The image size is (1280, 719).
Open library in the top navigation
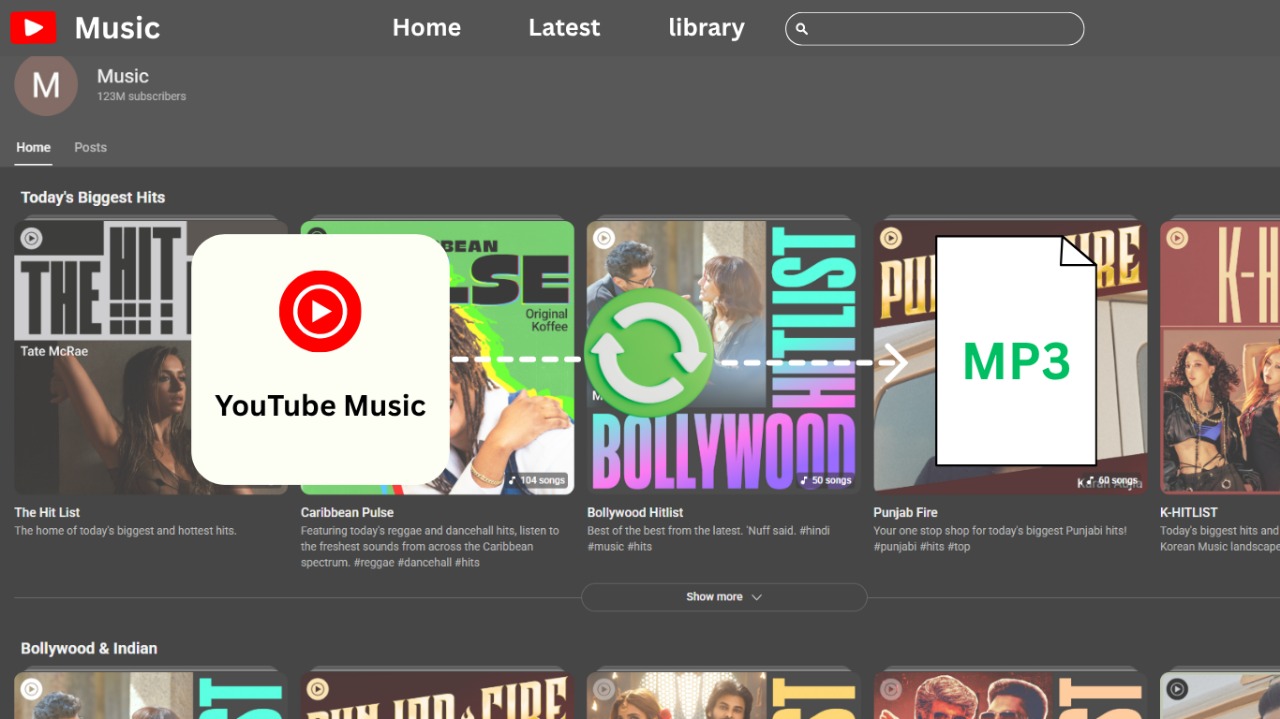click(x=707, y=28)
